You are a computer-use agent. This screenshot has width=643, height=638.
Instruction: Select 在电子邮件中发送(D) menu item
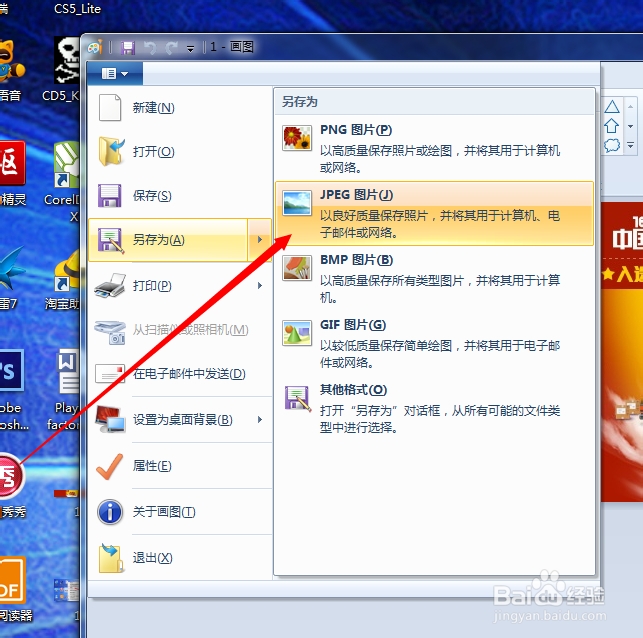tap(180, 374)
